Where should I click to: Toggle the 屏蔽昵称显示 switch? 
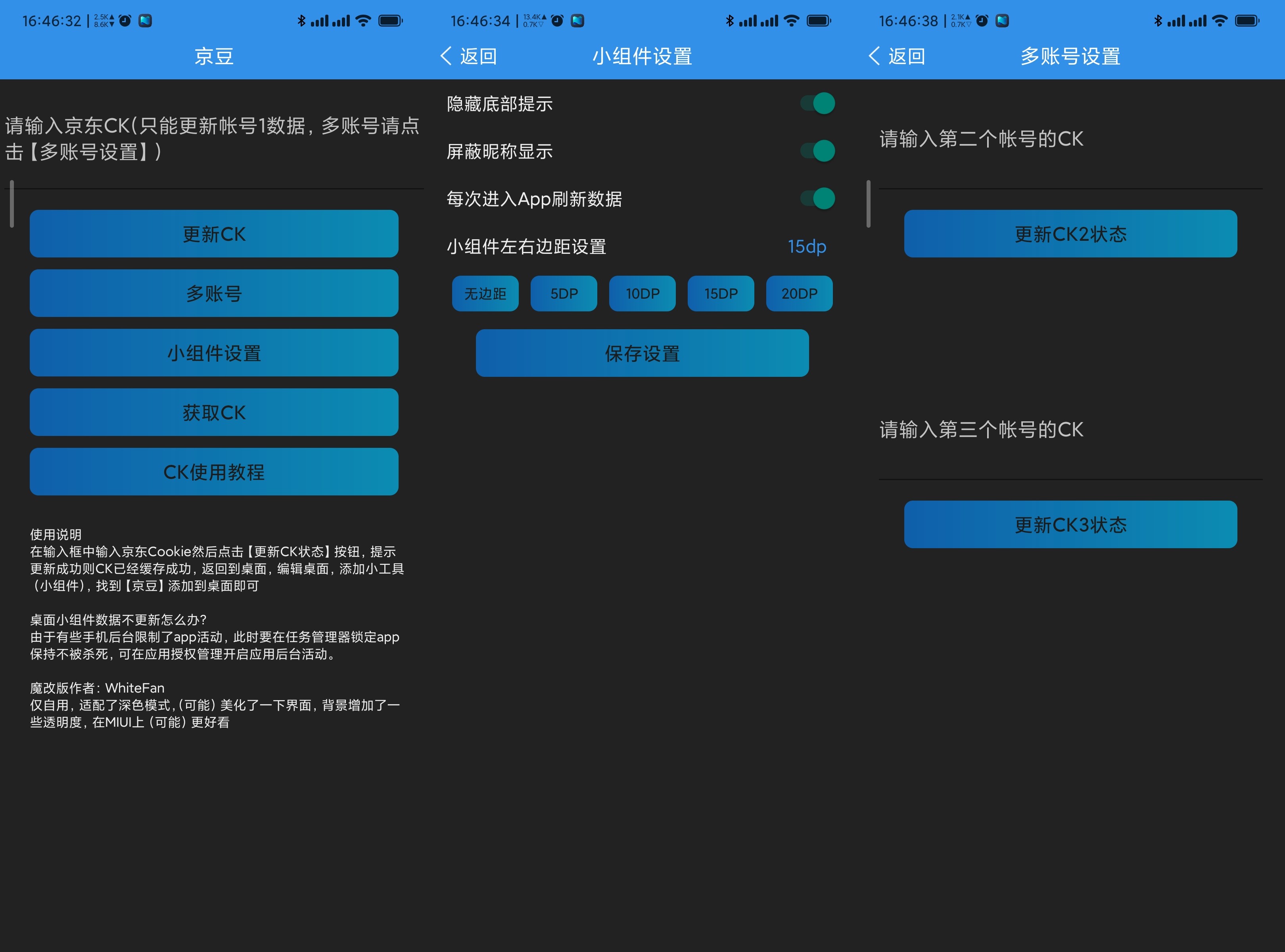pos(818,151)
